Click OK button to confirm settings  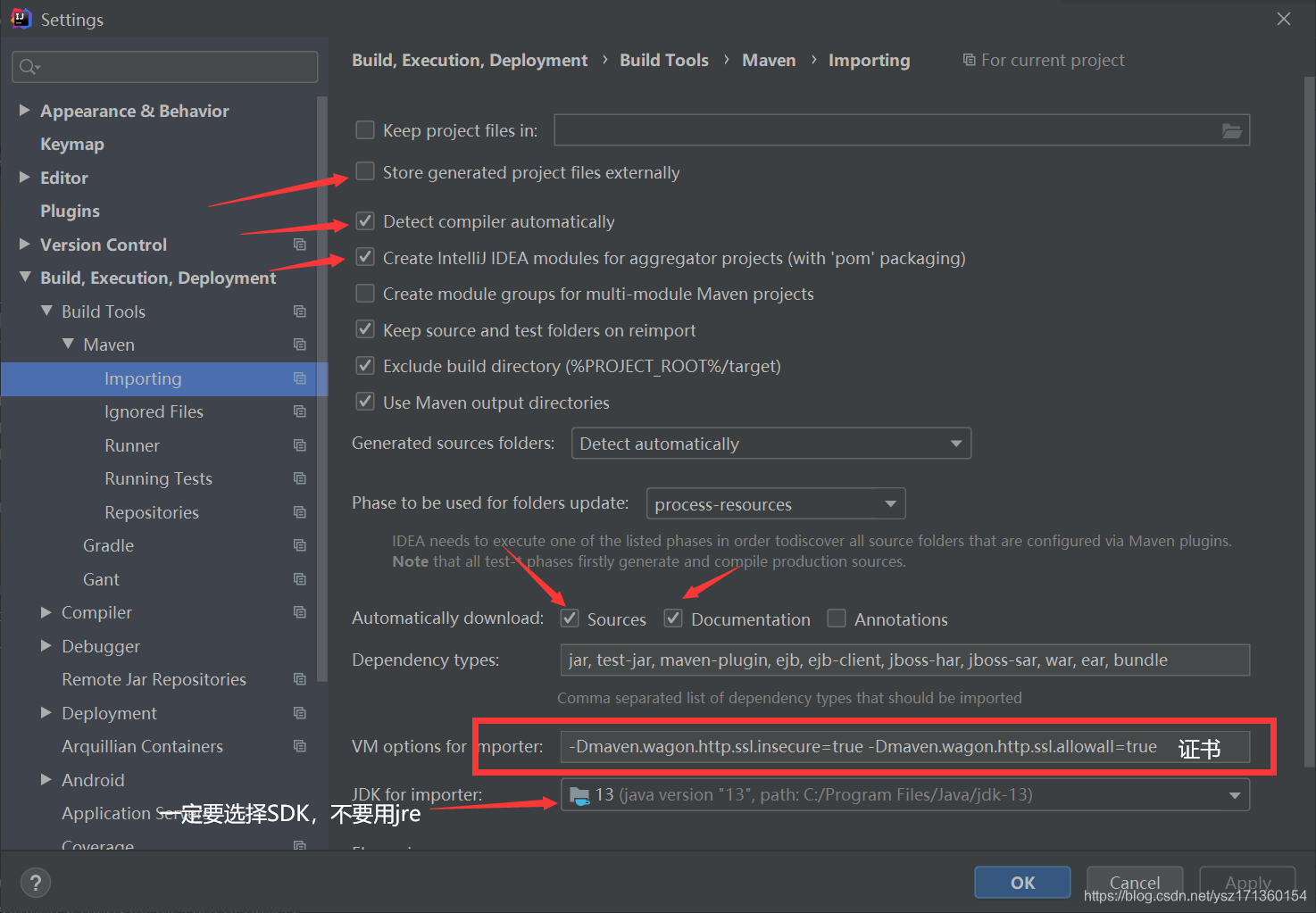pyautogui.click(x=1022, y=883)
